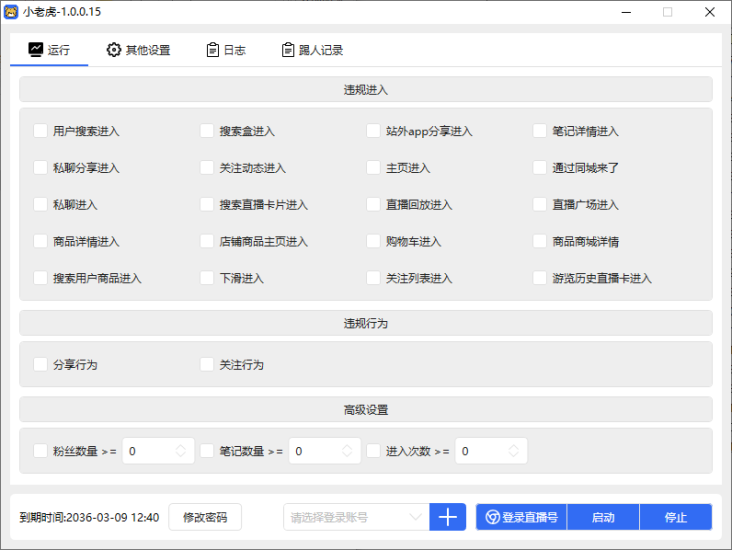
Task: Toggle the 主页进入 checkbox
Action: tap(373, 168)
